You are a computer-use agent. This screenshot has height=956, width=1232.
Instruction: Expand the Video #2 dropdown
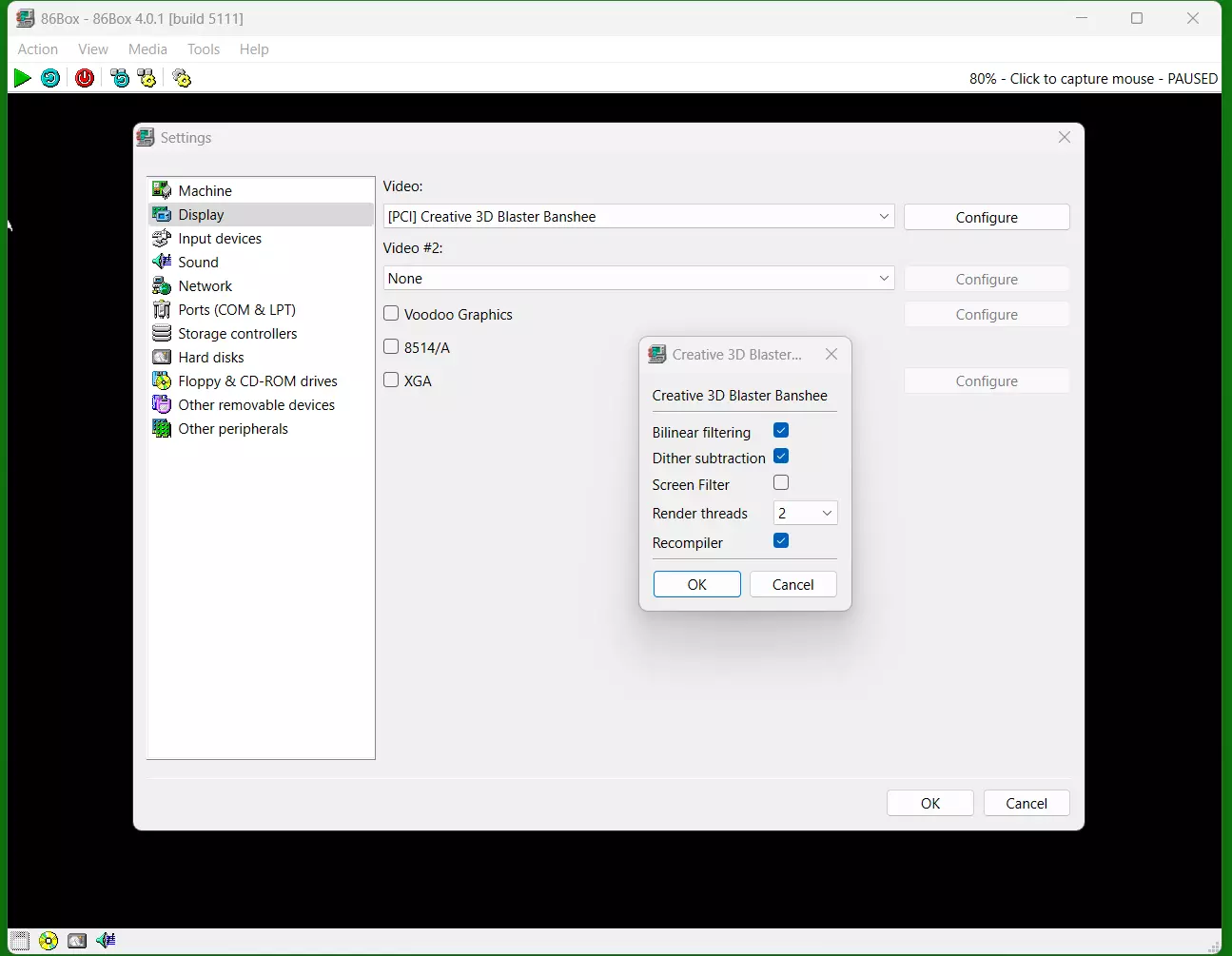point(638,278)
